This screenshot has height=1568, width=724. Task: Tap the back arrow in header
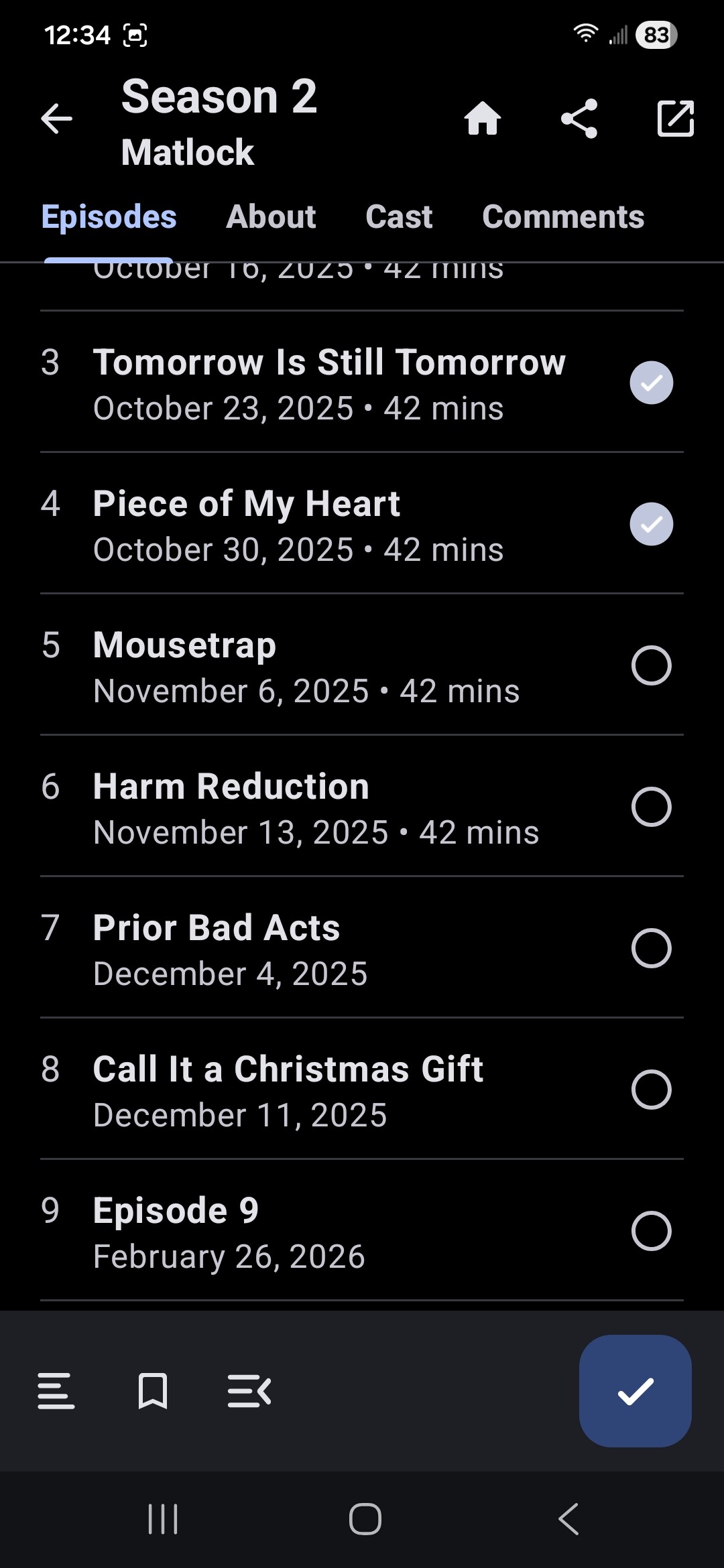[x=56, y=119]
